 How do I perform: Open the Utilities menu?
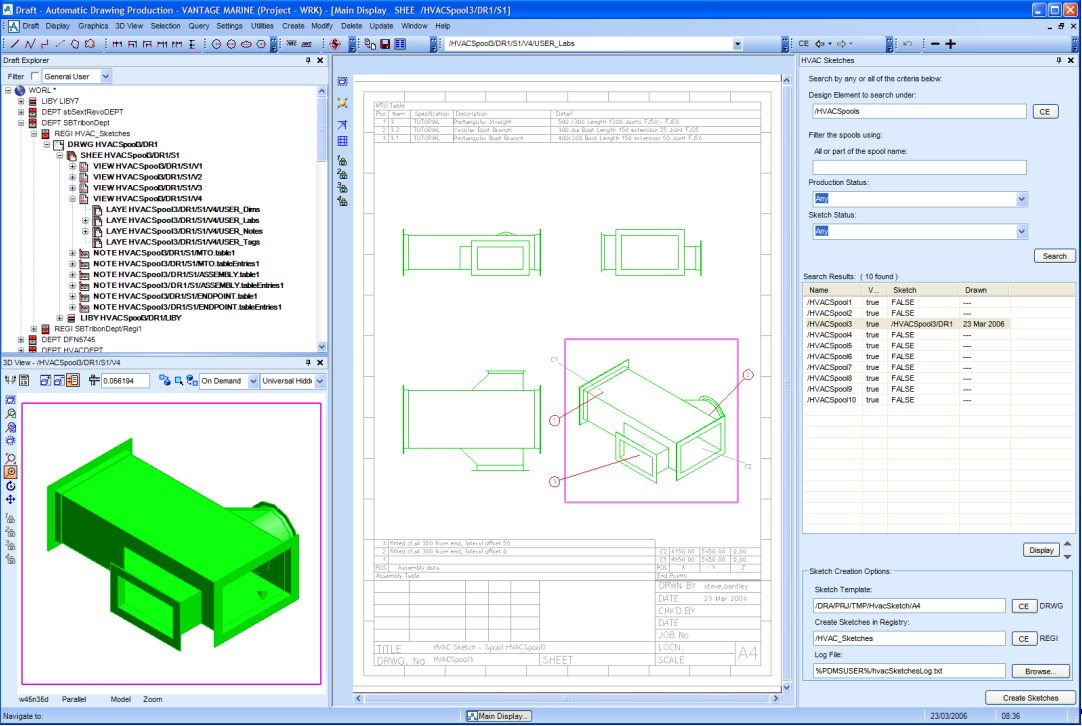262,25
